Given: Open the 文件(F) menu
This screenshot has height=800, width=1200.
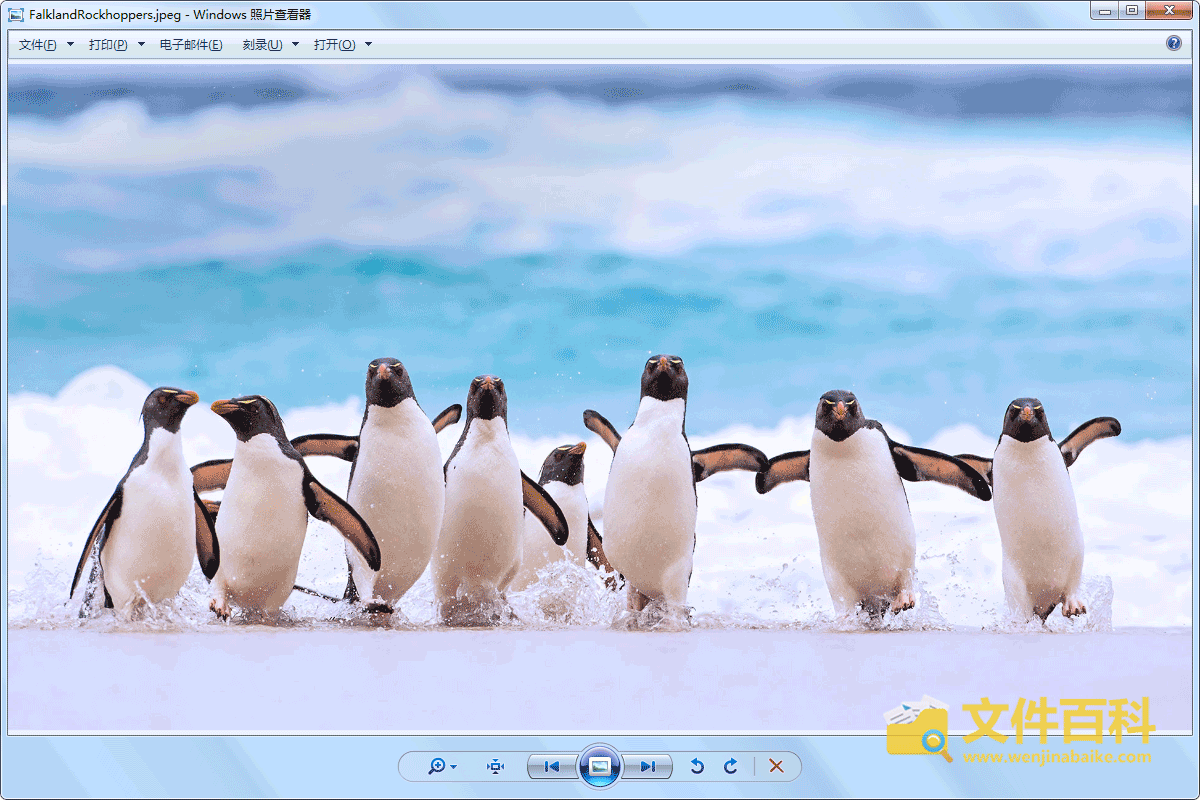Looking at the screenshot, I should 38,44.
